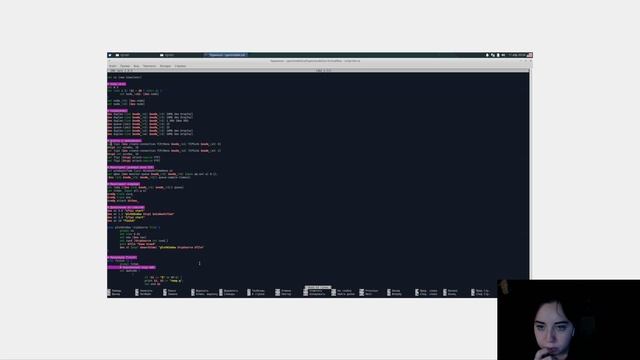Click the nano Записать shortcut label

point(146,291)
